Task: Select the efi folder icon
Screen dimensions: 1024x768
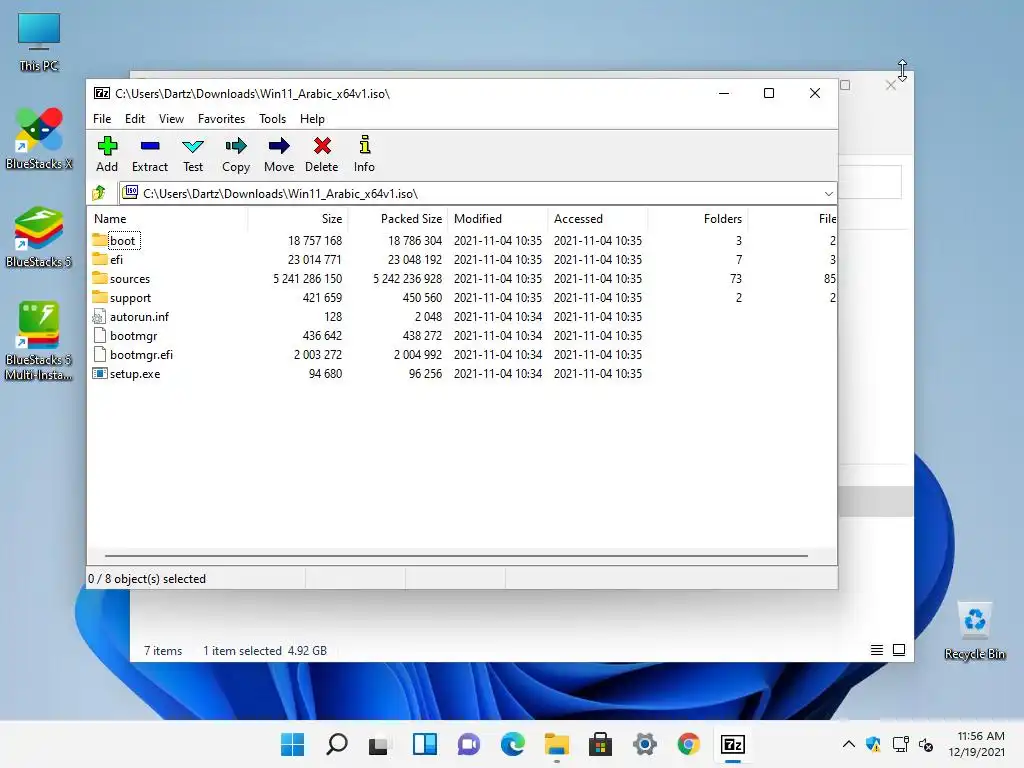Action: [x=99, y=259]
